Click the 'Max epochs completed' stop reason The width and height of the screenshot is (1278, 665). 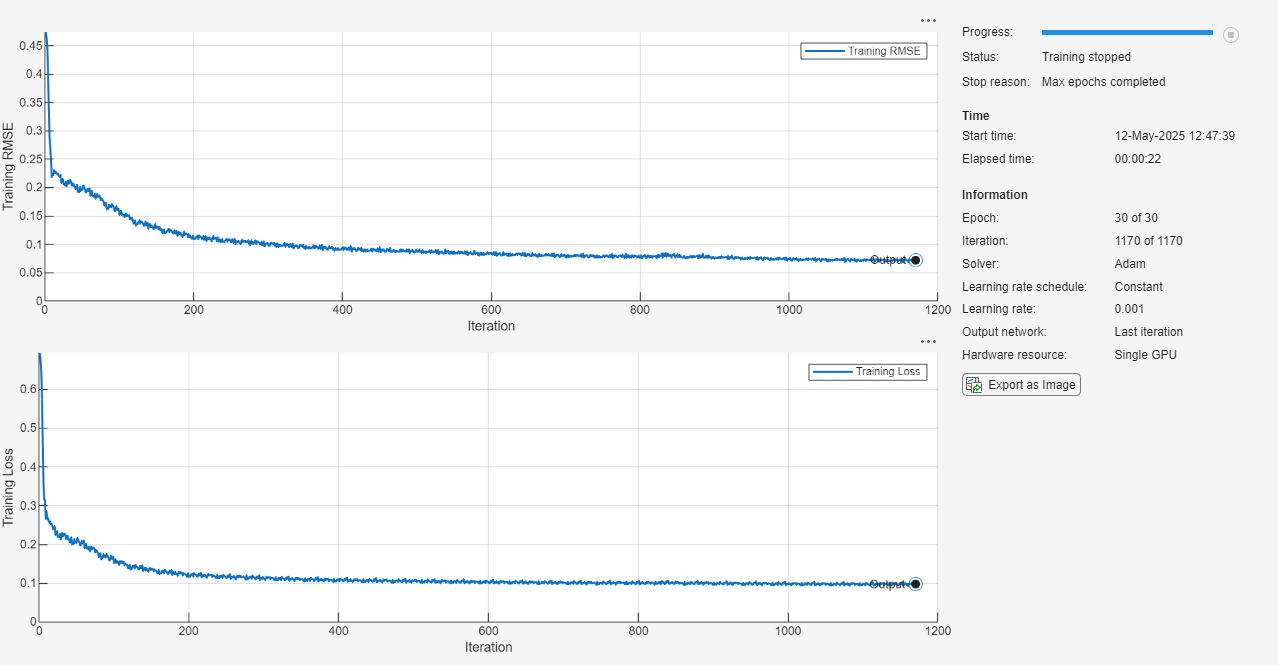1103,82
